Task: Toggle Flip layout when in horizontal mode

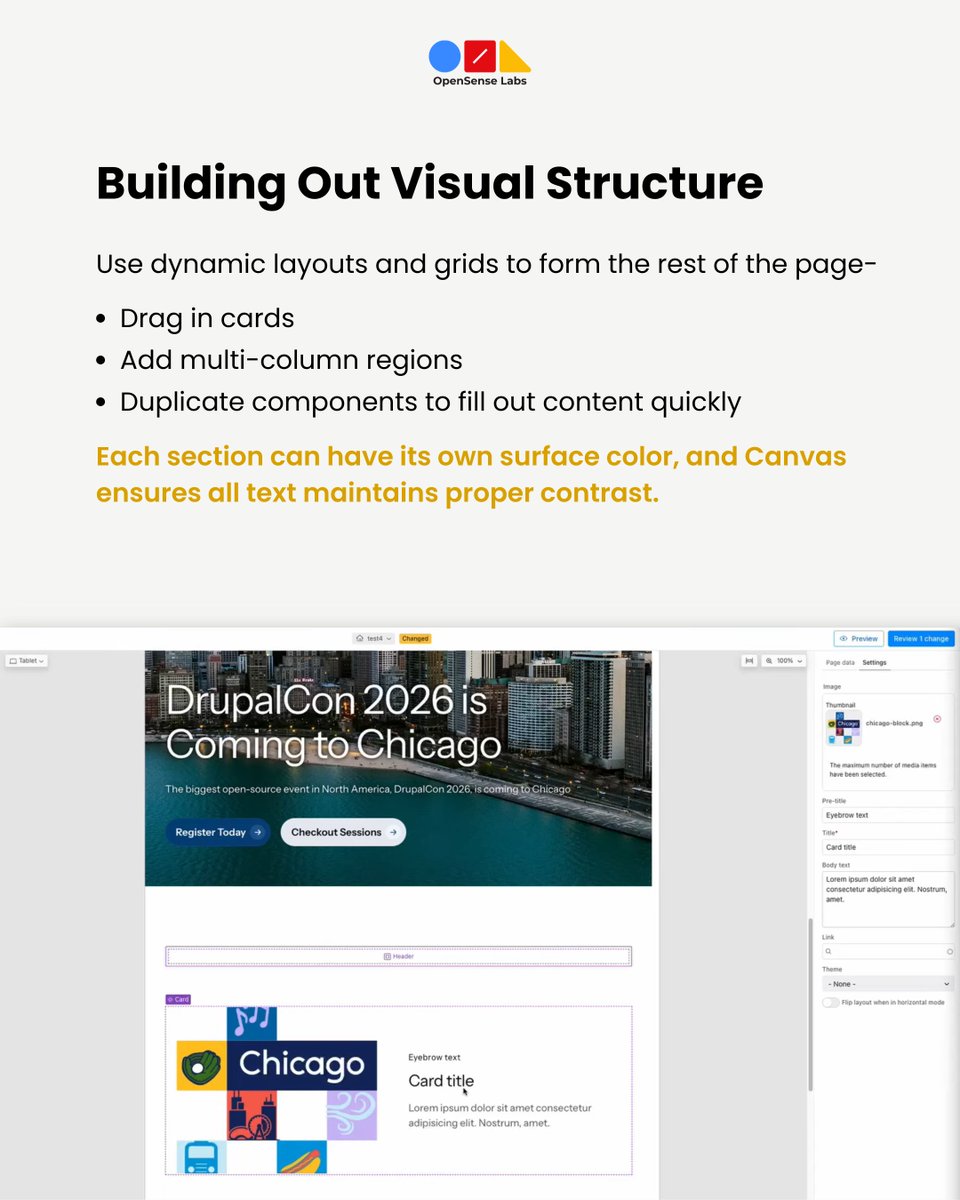Action: point(830,1002)
